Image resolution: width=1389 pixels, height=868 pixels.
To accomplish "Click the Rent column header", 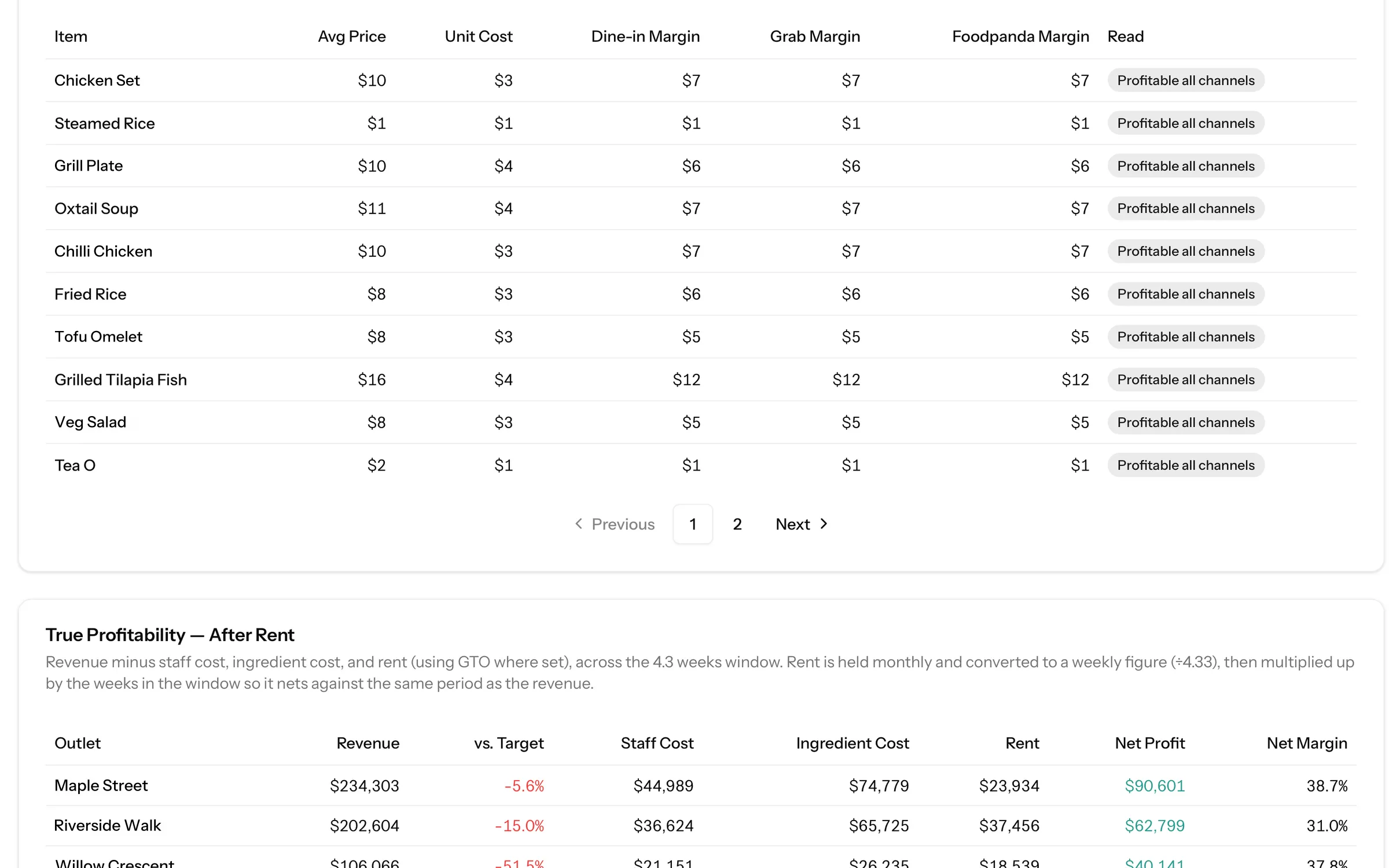I will click(1022, 743).
